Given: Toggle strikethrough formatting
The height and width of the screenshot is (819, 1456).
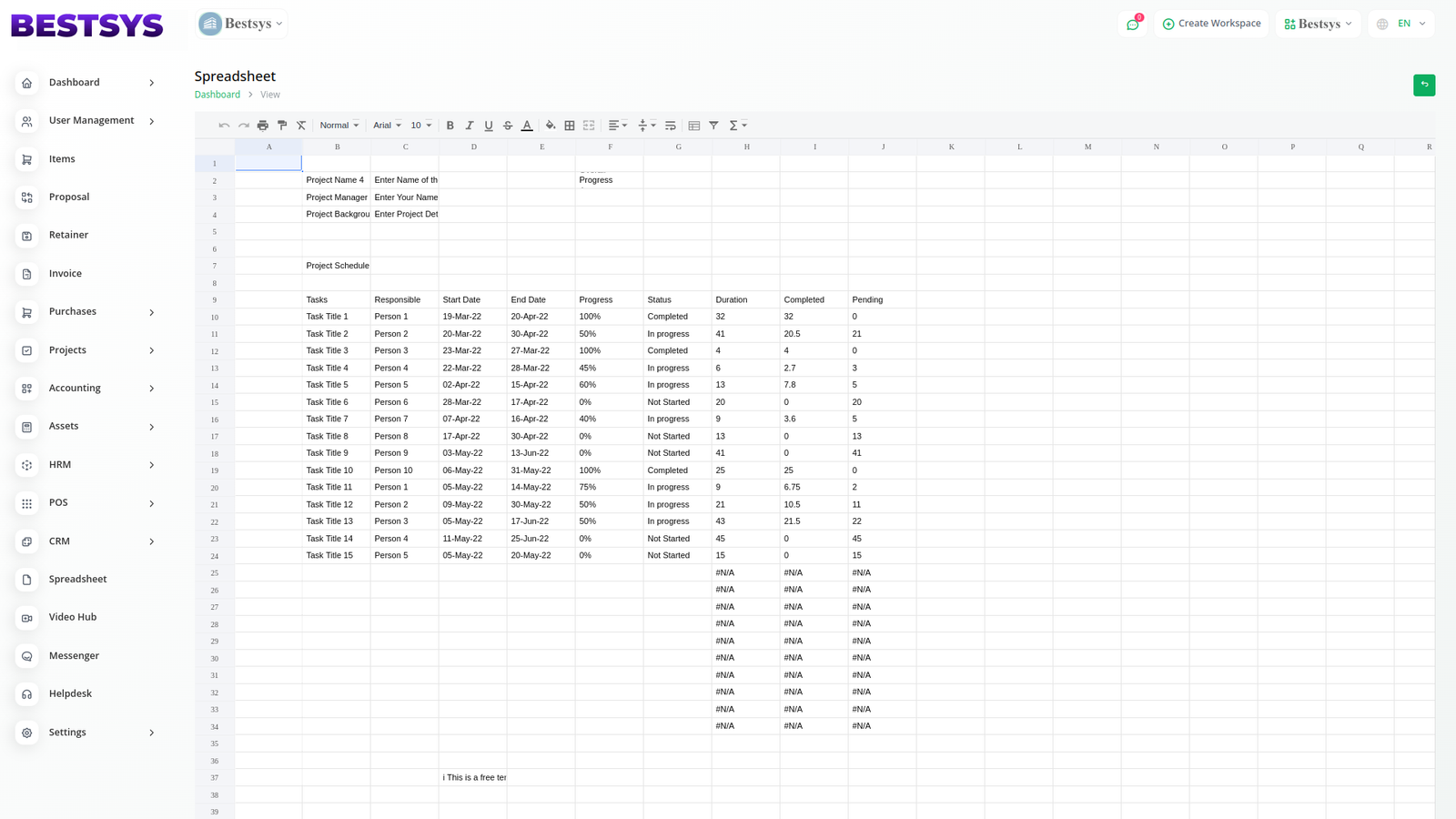Looking at the screenshot, I should tap(508, 126).
